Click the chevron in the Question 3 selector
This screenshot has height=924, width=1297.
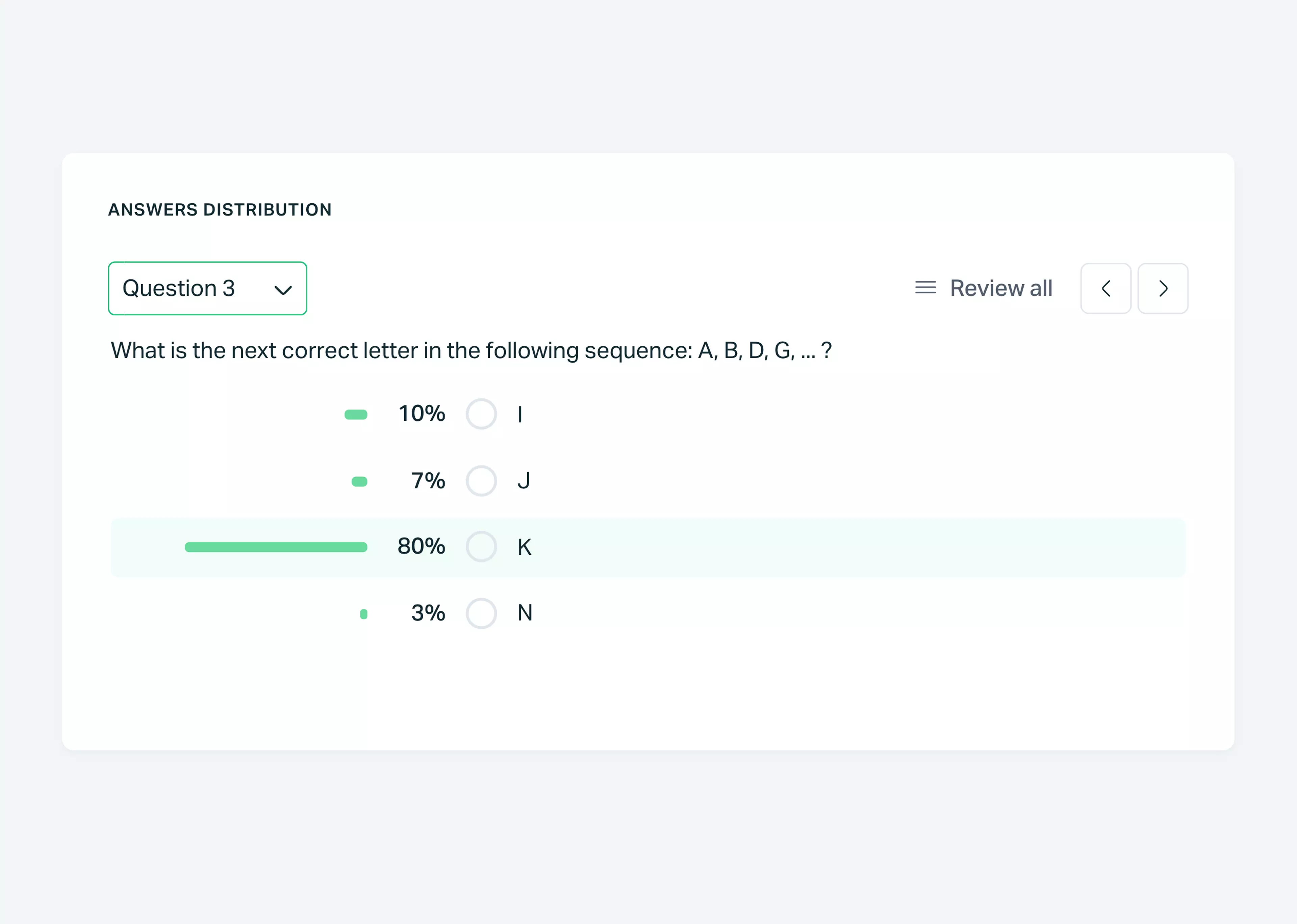point(283,290)
